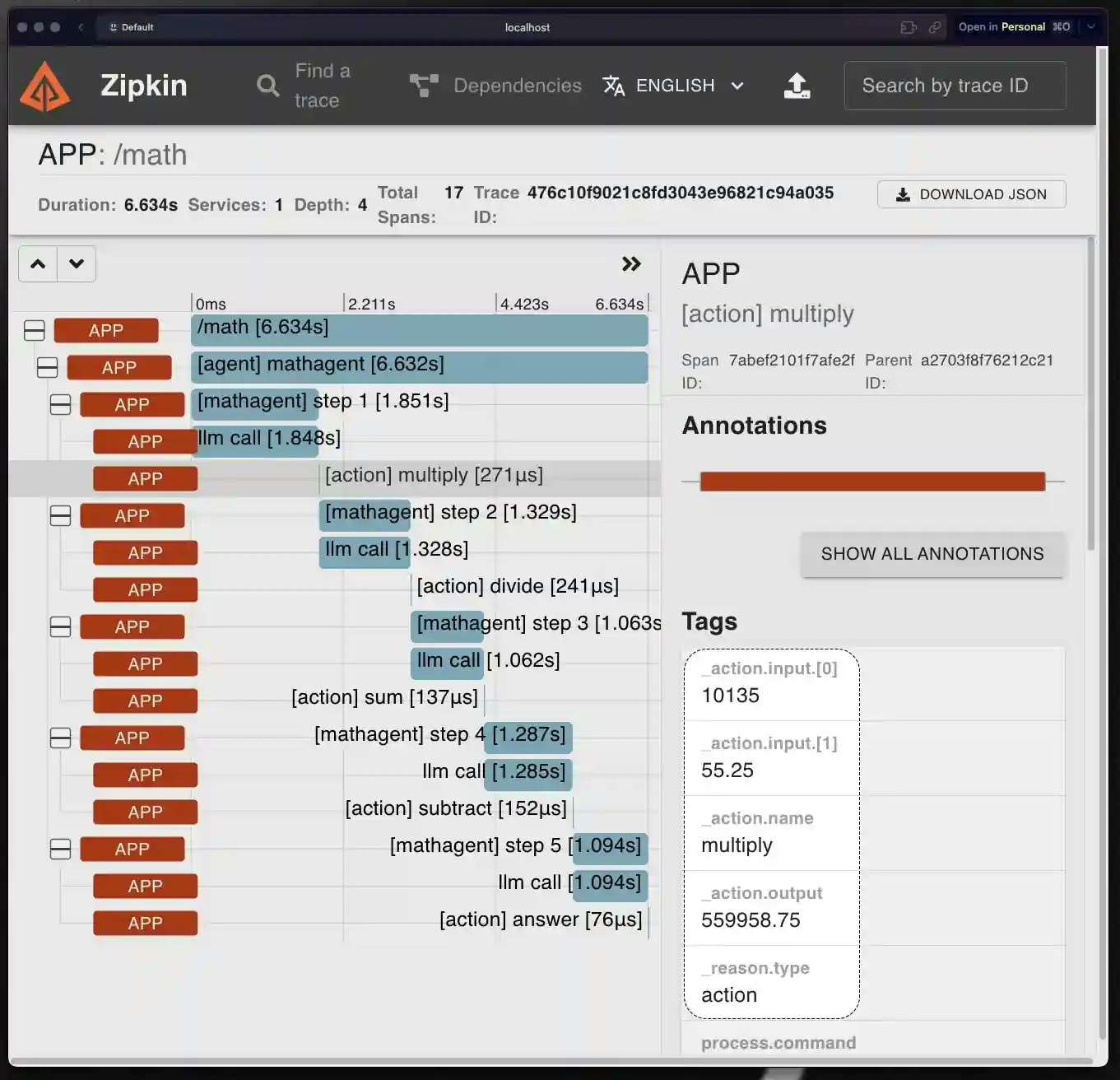The width and height of the screenshot is (1120, 1080).
Task: Open Dependencies page
Action: [x=496, y=86]
